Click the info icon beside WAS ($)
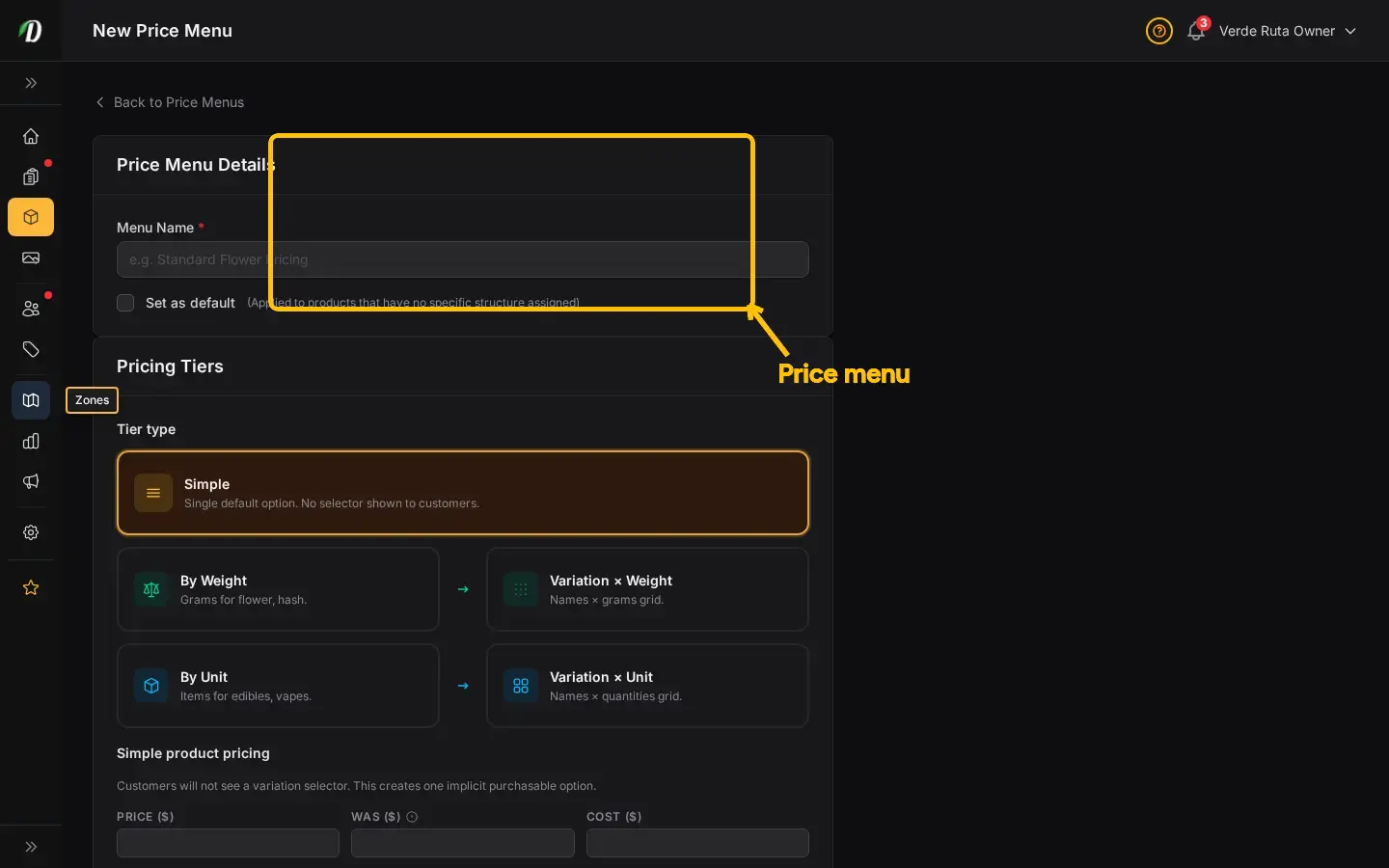1389x868 pixels. pyautogui.click(x=412, y=817)
